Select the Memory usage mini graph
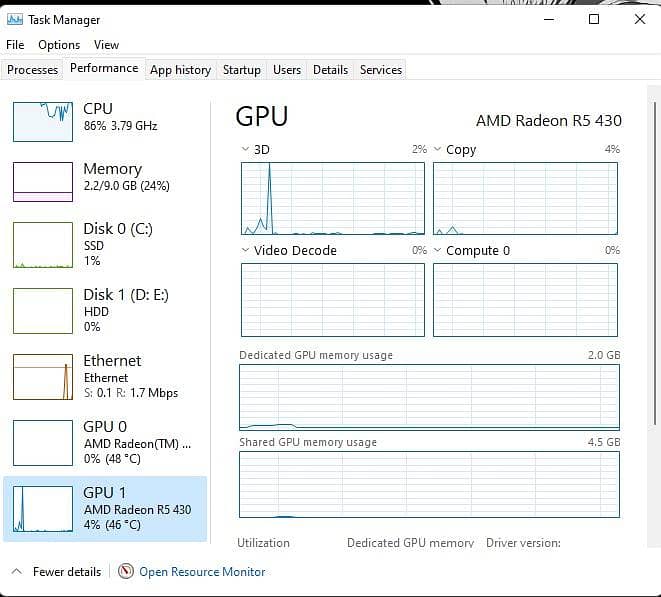Image resolution: width=661 pixels, height=597 pixels. [x=43, y=182]
